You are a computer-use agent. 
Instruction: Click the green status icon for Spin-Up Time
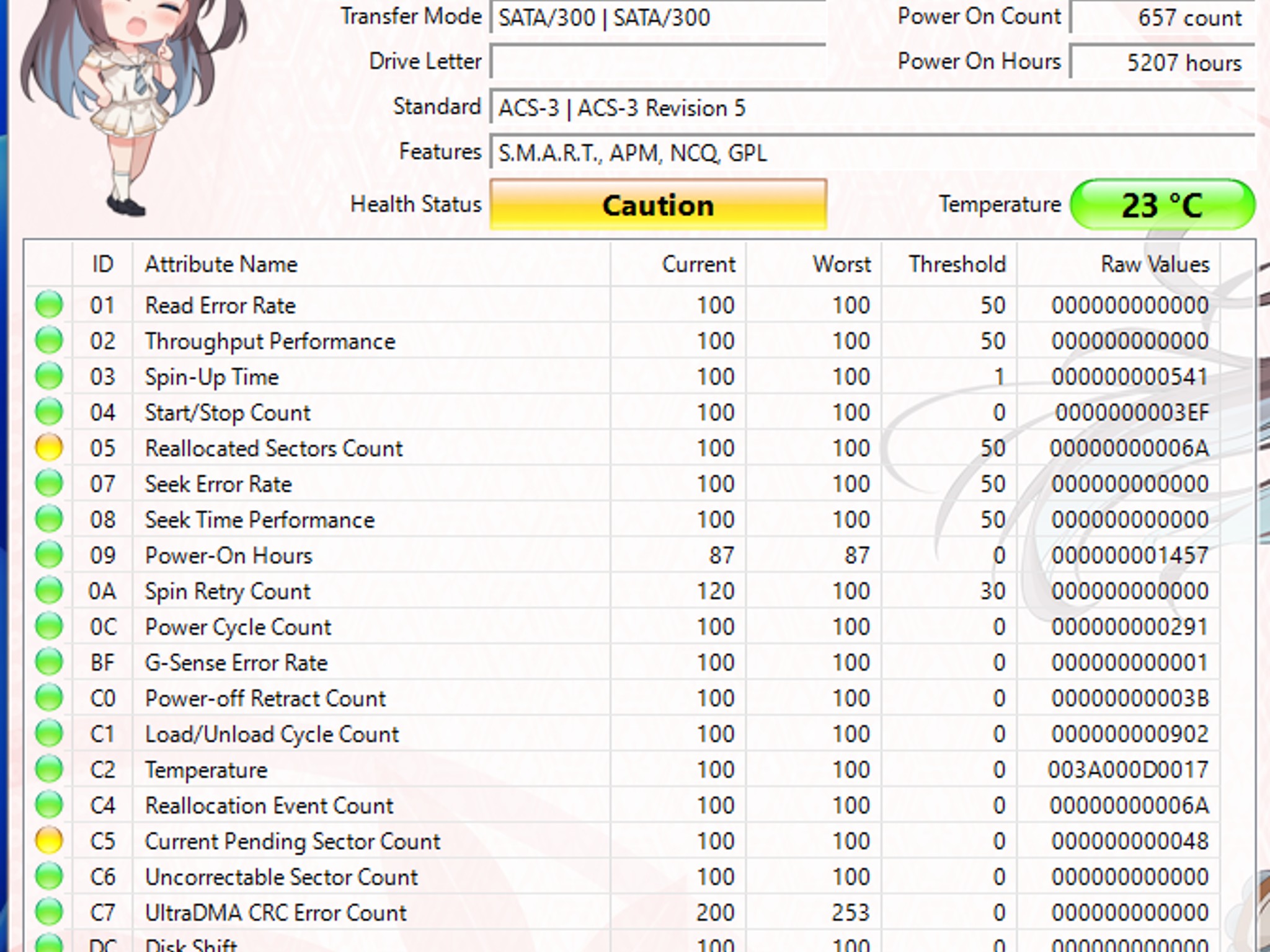point(49,376)
